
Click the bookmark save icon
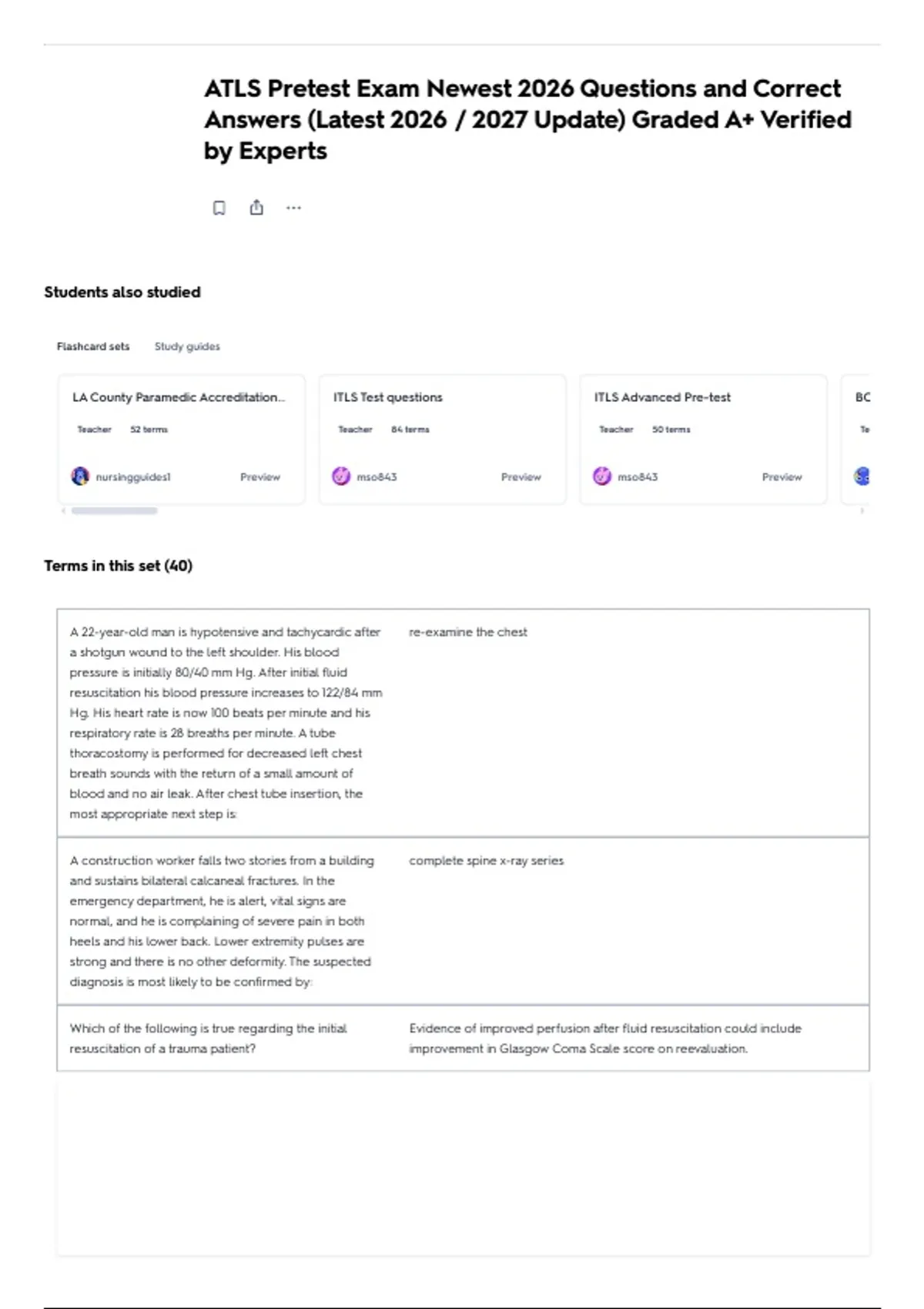coord(219,208)
